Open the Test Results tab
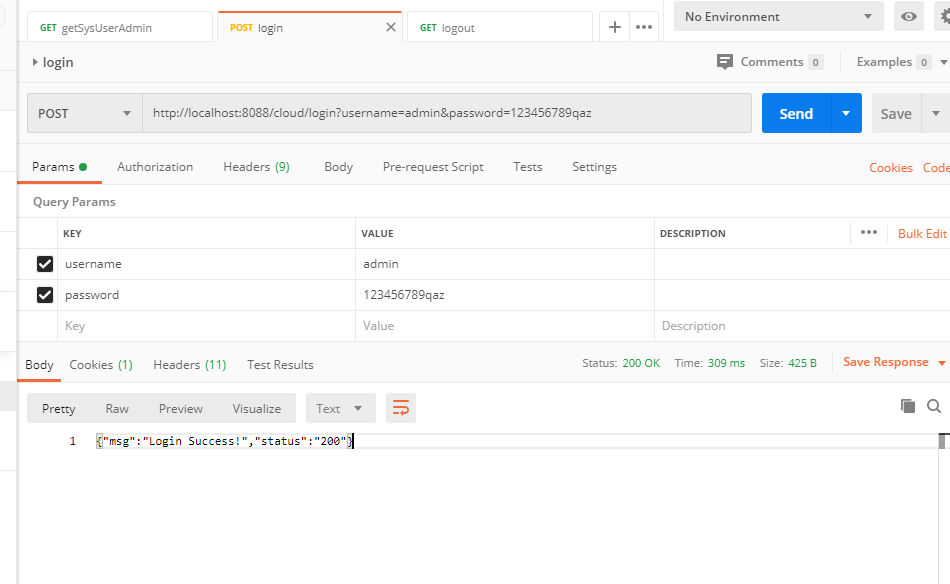The image size is (950, 584). pyautogui.click(x=280, y=365)
